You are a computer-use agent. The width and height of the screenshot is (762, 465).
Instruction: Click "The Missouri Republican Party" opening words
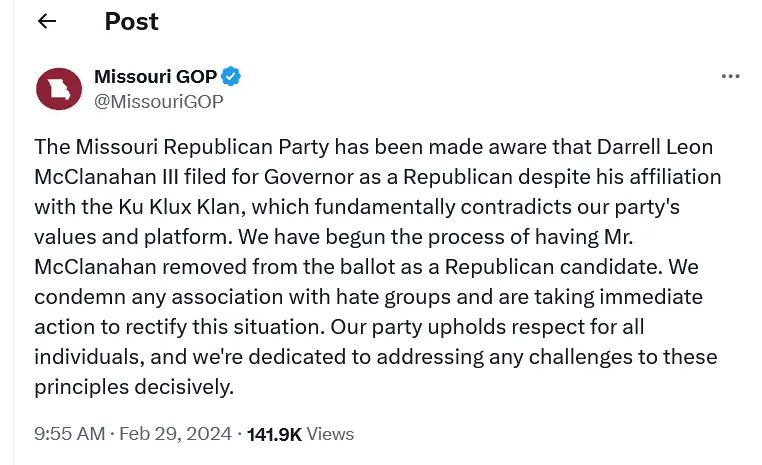180,147
